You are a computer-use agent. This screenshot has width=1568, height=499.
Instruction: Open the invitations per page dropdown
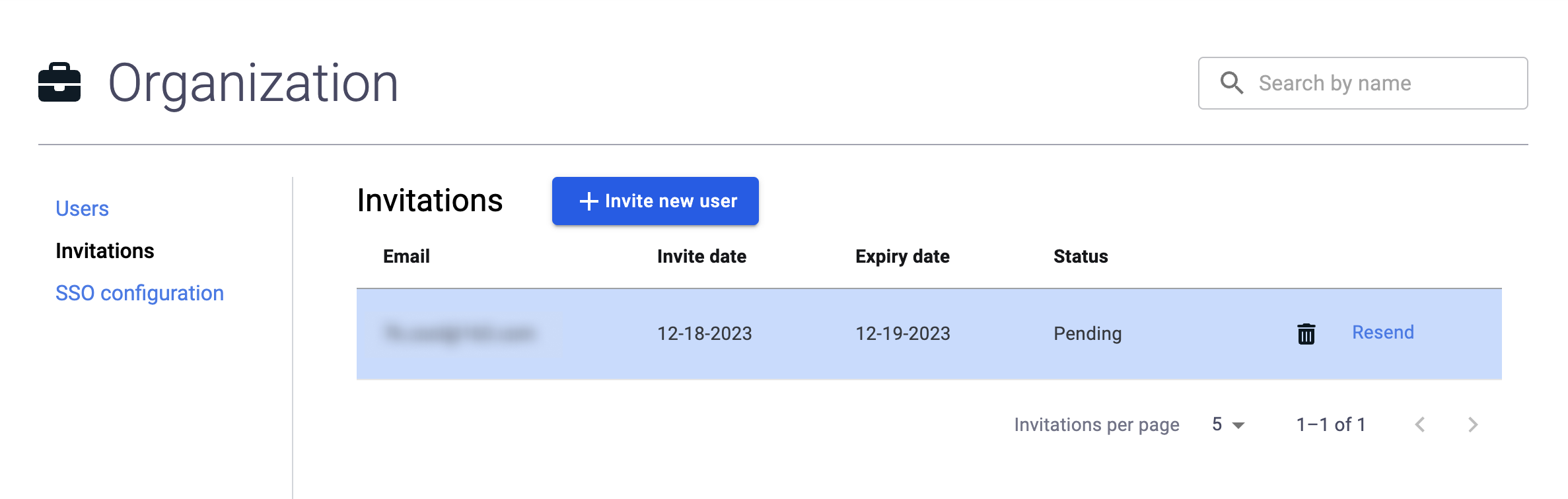(1228, 424)
